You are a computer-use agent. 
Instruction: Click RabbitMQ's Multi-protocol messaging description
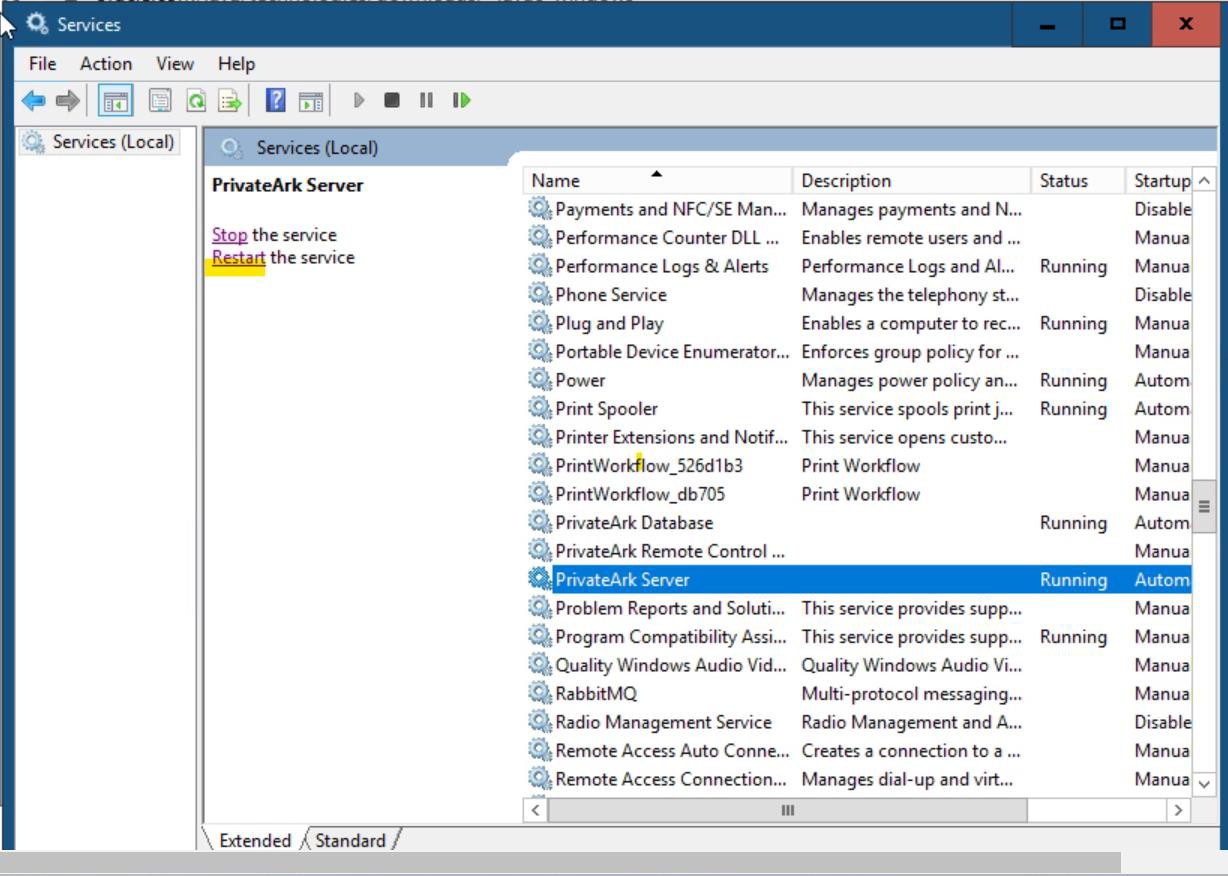pos(911,694)
